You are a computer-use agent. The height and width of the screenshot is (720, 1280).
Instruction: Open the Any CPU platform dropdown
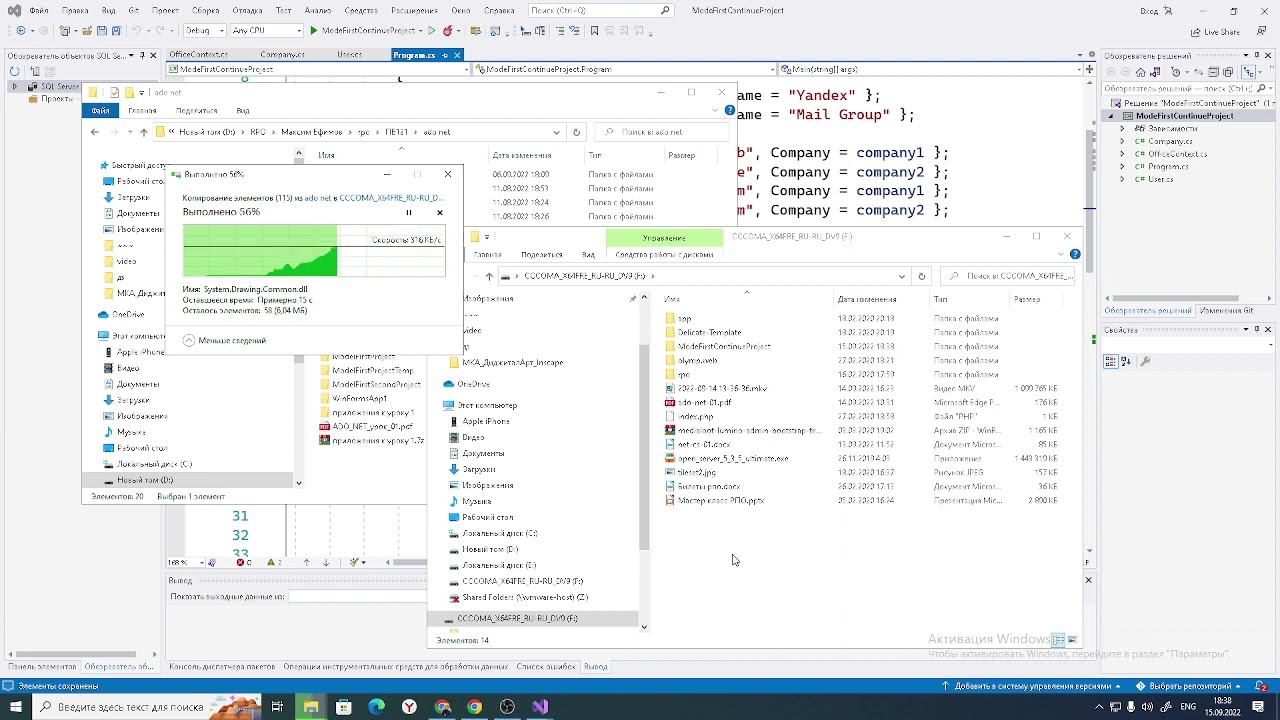point(266,31)
